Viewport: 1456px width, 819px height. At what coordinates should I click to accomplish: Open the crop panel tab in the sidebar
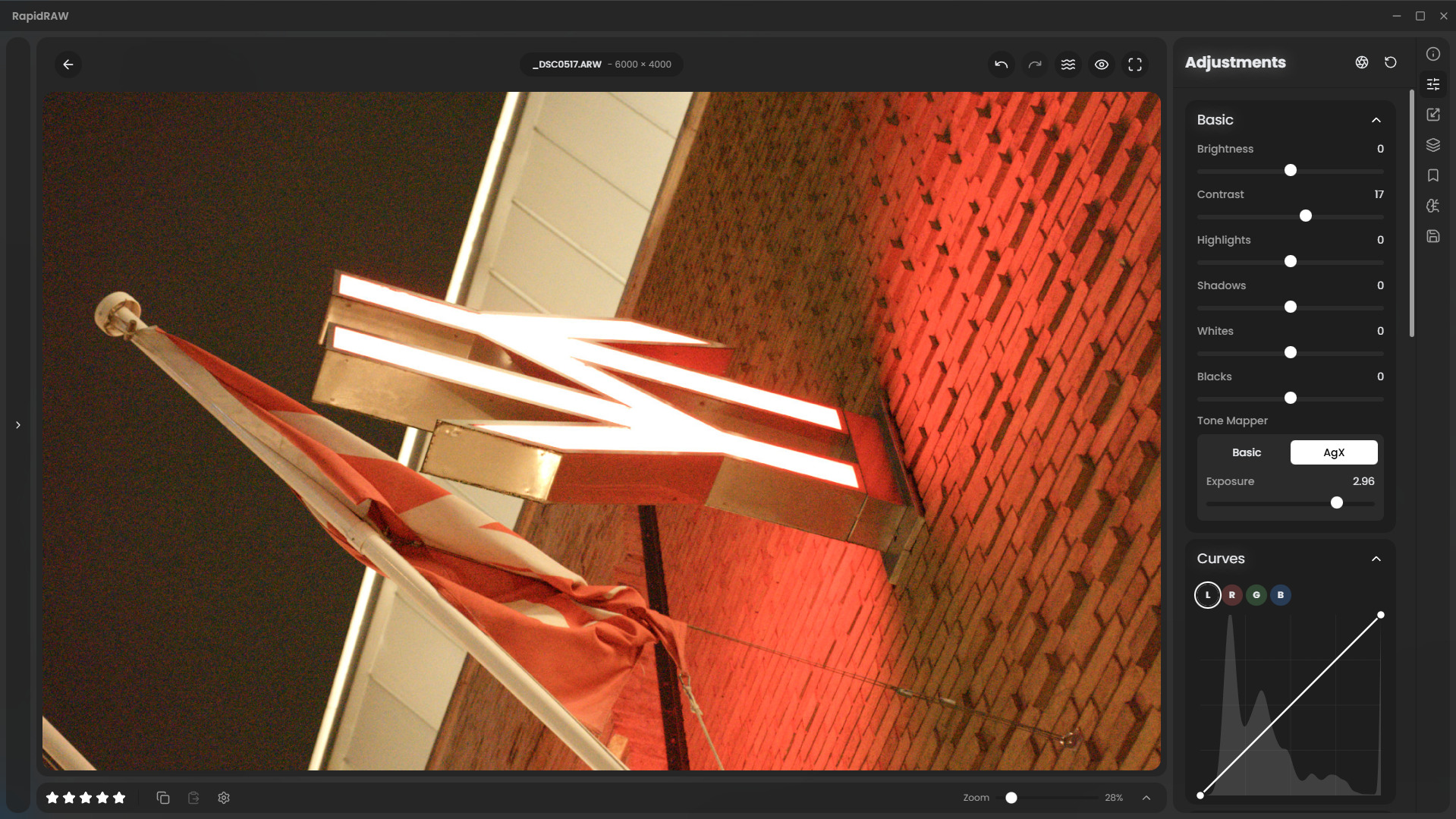click(1432, 115)
